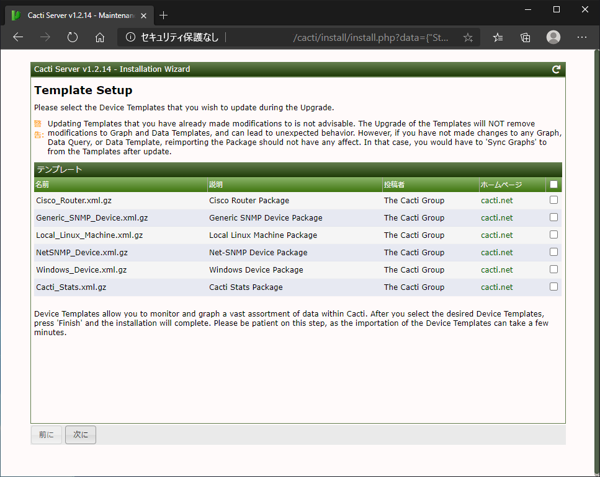The image size is (600, 477).
Task: Refresh the Installation Wizard with the header icon
Action: 556,69
